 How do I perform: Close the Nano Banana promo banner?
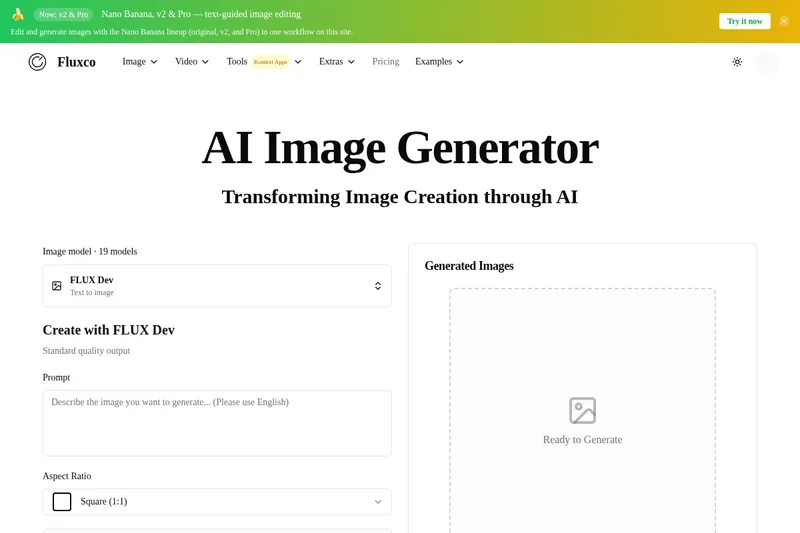[x=784, y=21]
